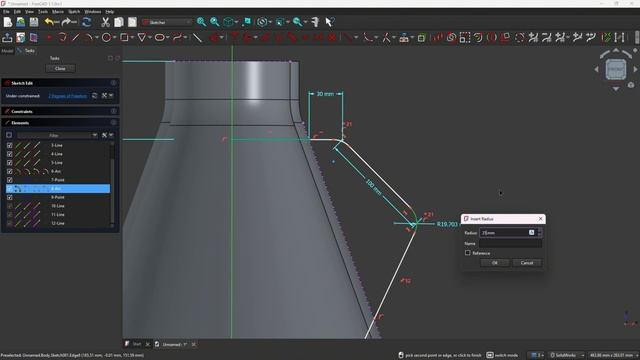Click the degrees of freedom link

pyautogui.click(x=68, y=96)
